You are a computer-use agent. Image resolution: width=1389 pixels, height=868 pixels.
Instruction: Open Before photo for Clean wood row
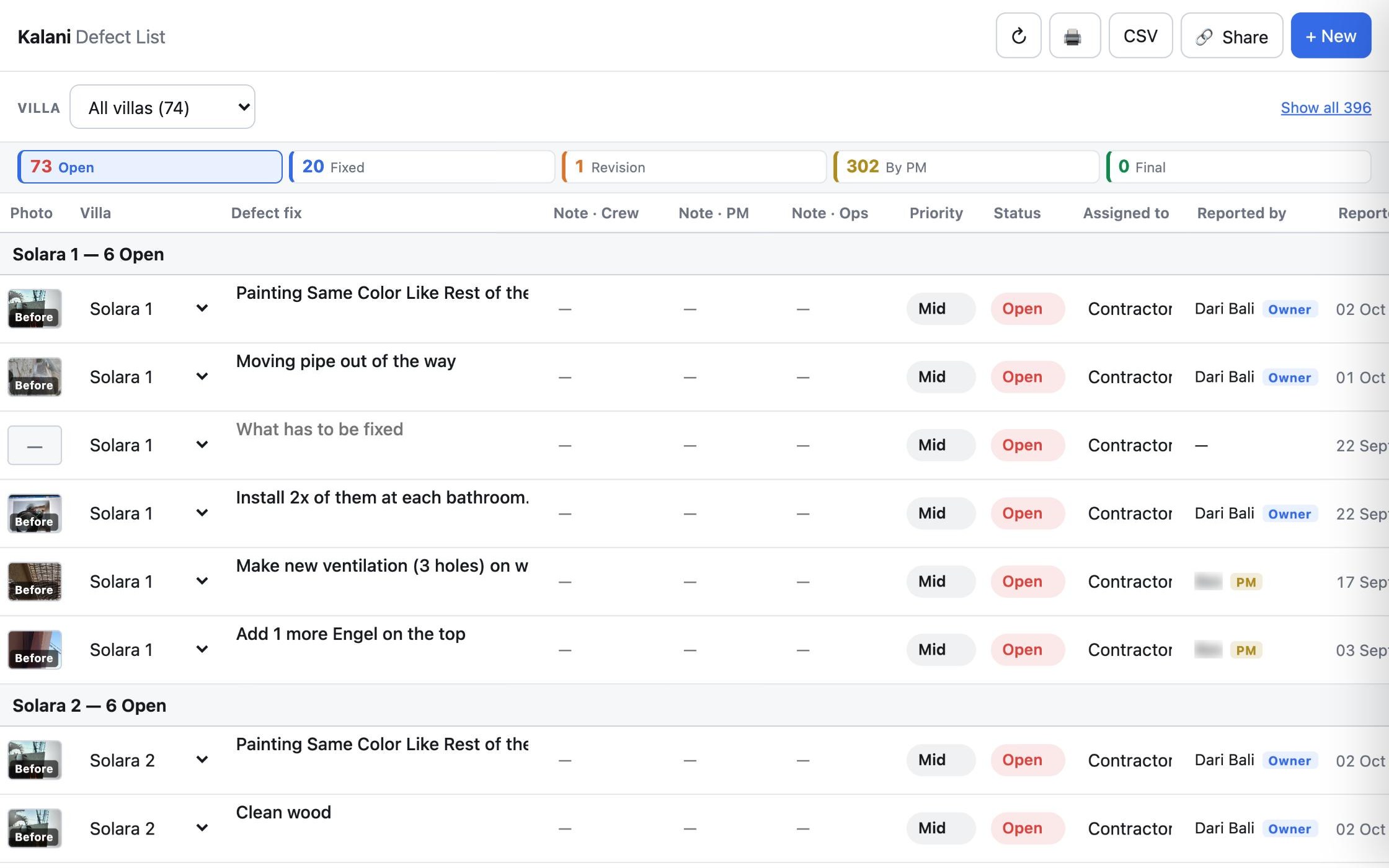click(x=35, y=828)
